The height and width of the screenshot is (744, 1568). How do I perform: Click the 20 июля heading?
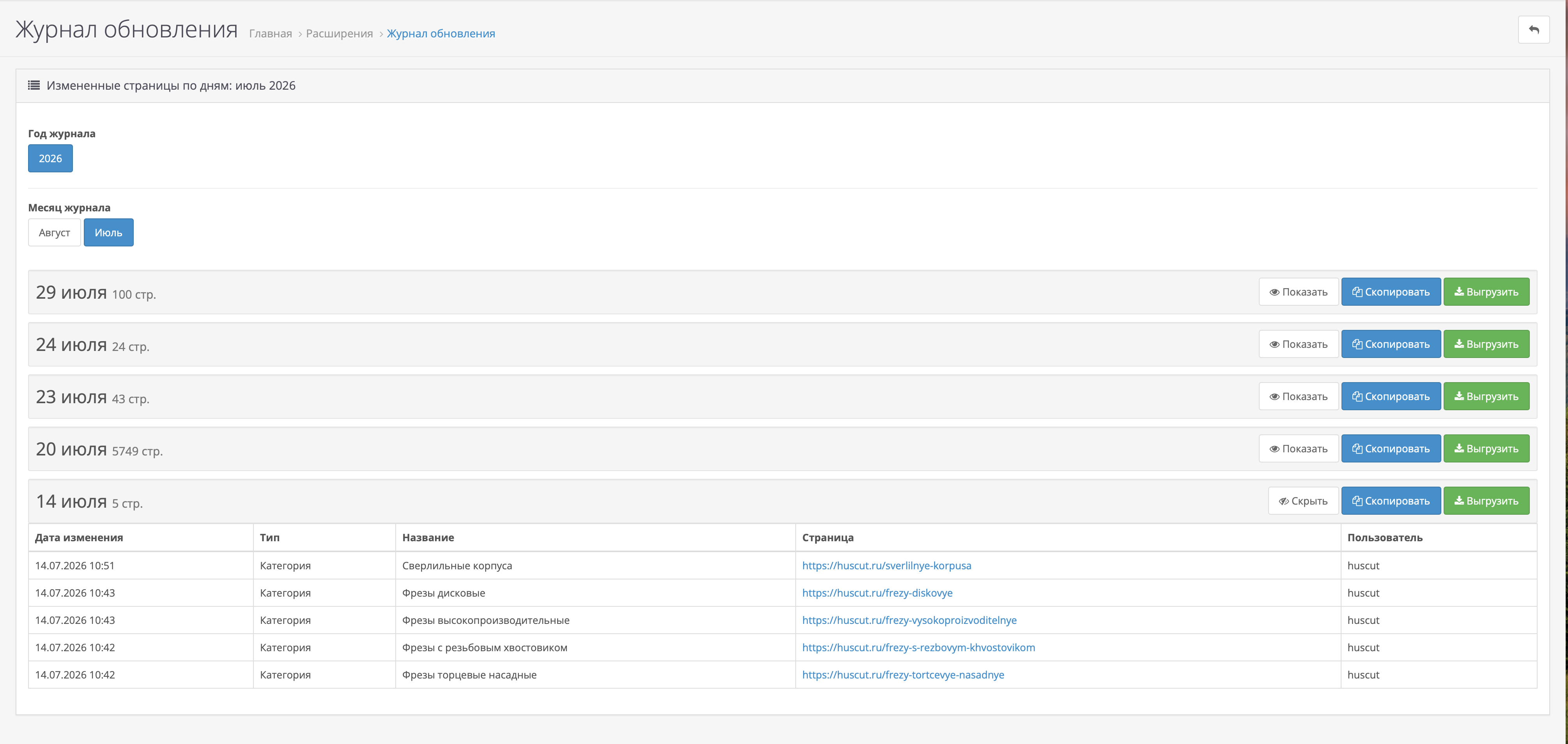(71, 450)
